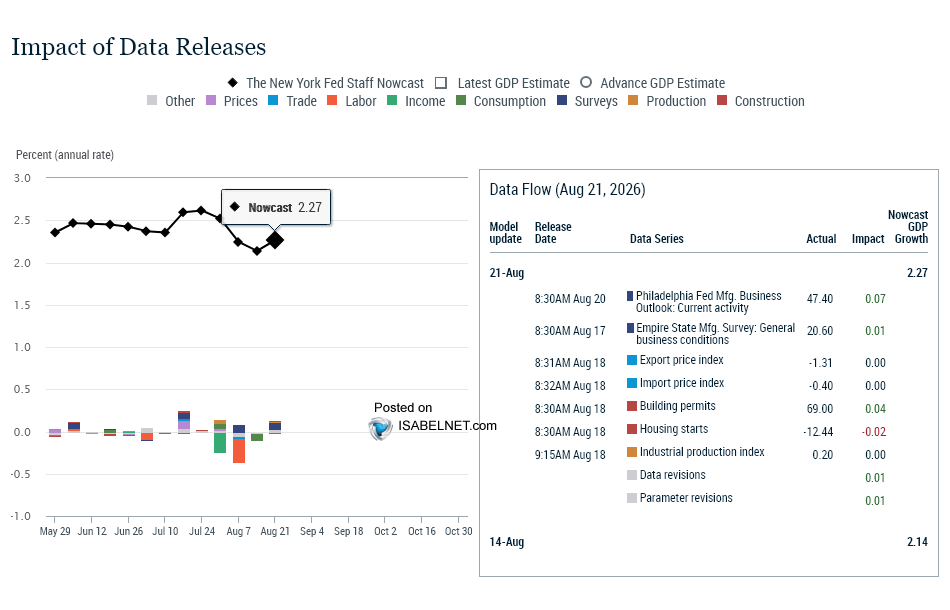
Task: Click the Labor legend orange-red swatch
Action: [x=332, y=100]
